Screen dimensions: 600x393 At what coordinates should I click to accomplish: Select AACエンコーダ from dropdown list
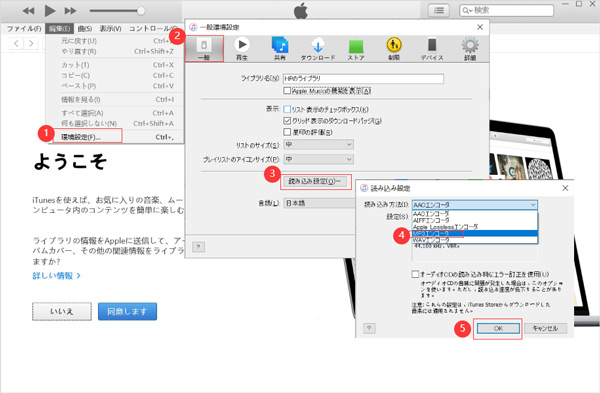click(474, 214)
